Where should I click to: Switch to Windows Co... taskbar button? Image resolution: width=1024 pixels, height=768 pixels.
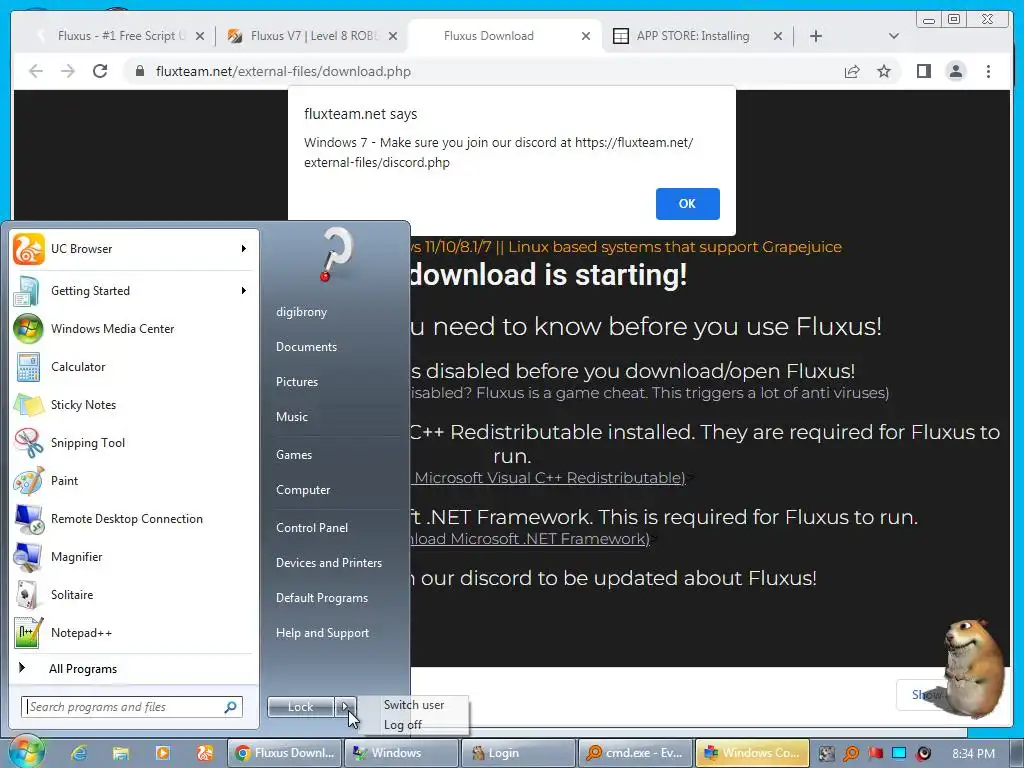752,753
